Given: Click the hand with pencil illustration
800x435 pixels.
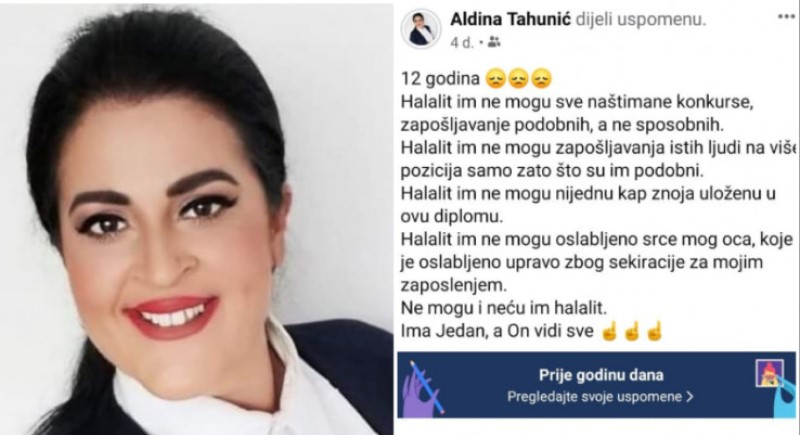Looking at the screenshot, I should pyautogui.click(x=422, y=388).
